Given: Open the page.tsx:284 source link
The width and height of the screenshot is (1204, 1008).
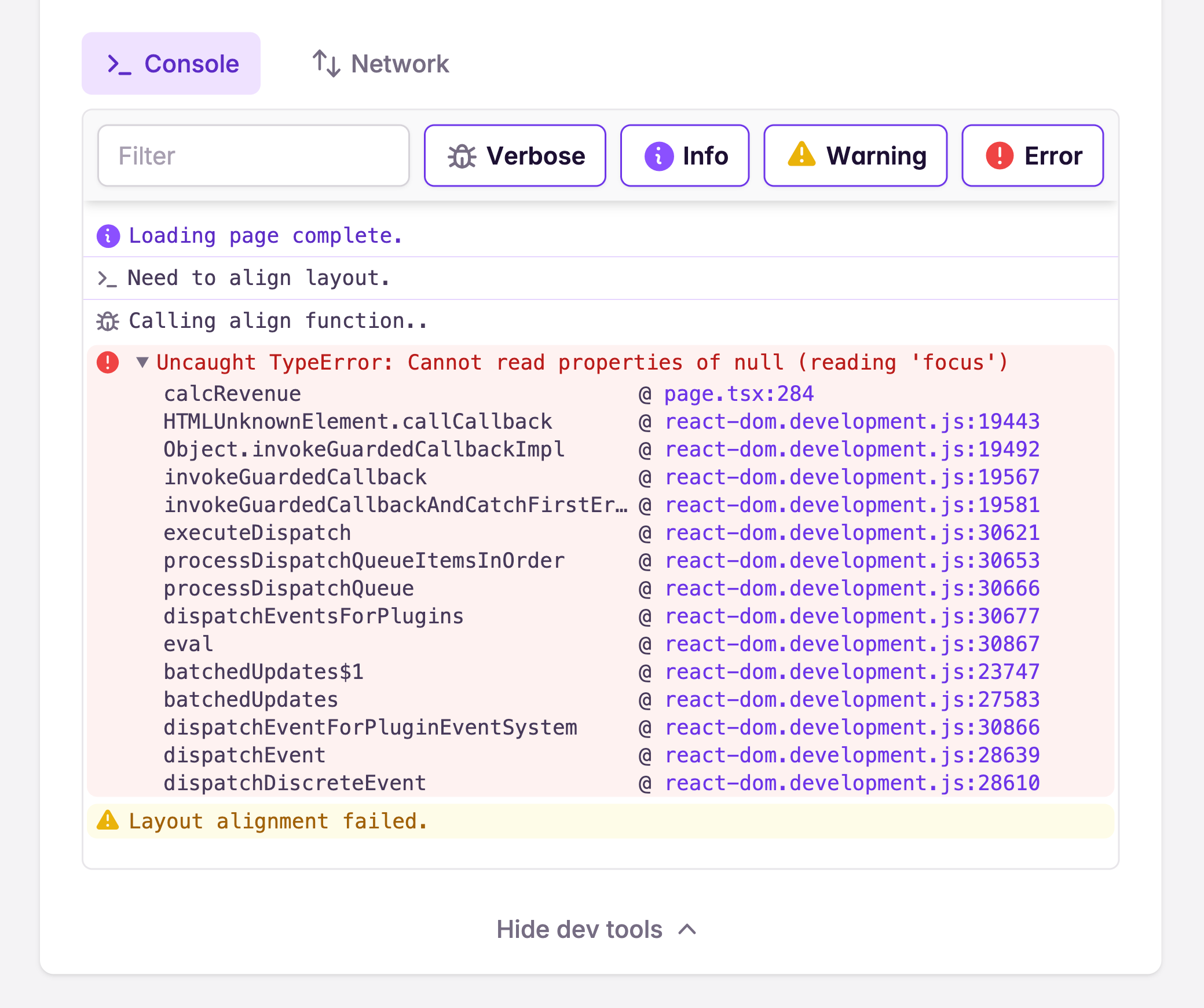Looking at the screenshot, I should (x=738, y=394).
